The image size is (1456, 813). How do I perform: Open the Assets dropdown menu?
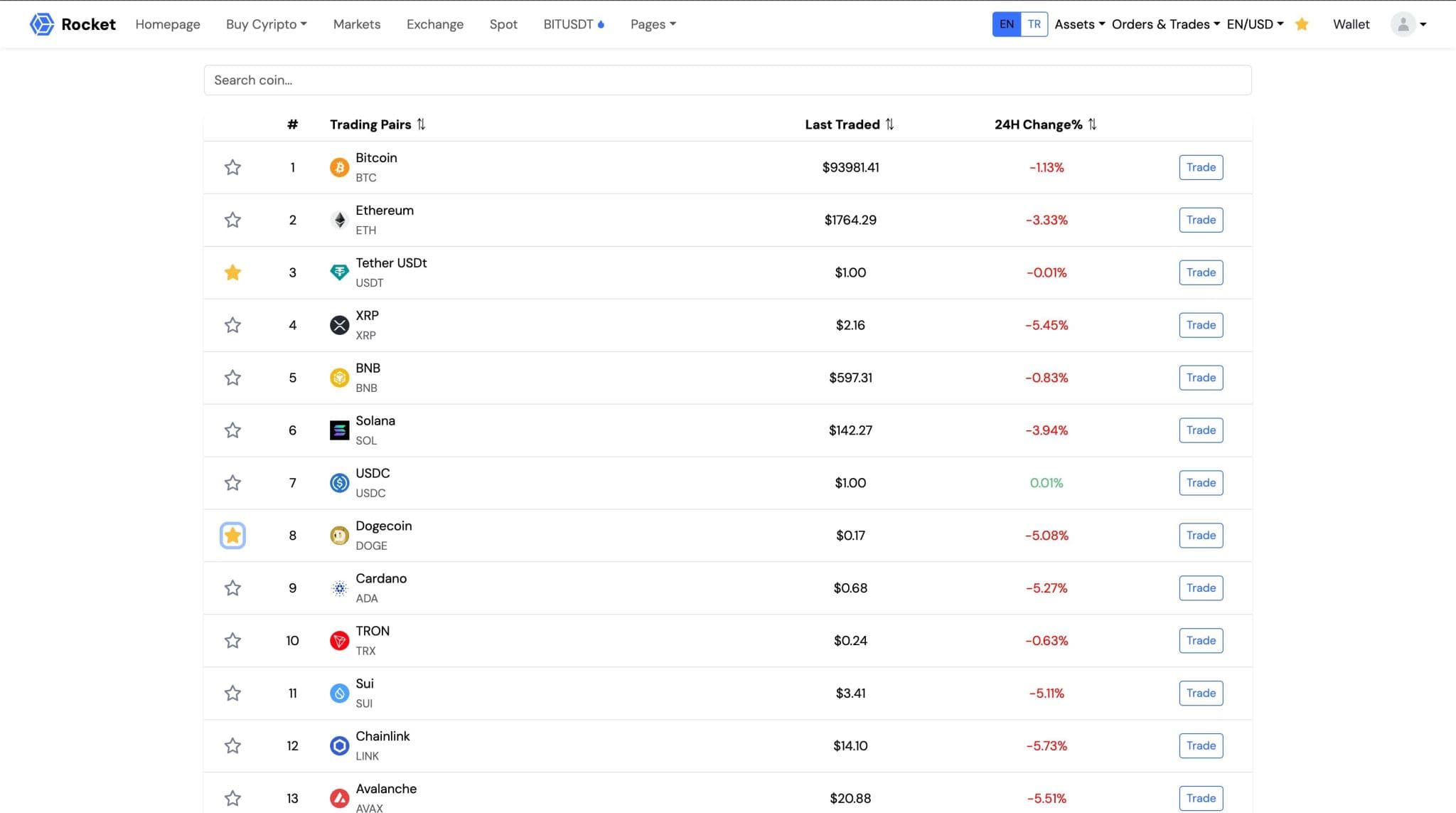[1079, 24]
